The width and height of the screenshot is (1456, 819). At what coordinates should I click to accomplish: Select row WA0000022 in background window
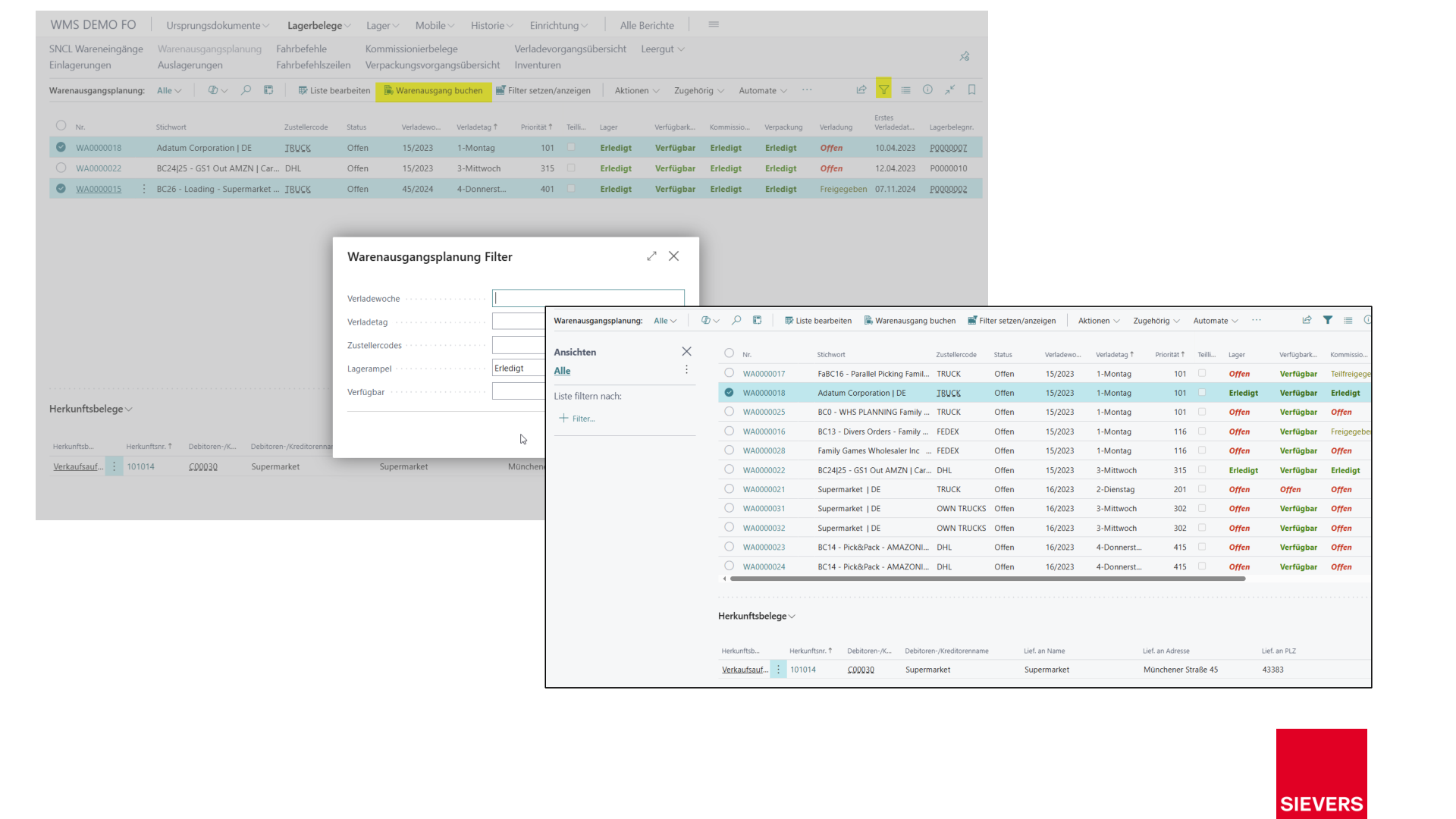pyautogui.click(x=61, y=168)
